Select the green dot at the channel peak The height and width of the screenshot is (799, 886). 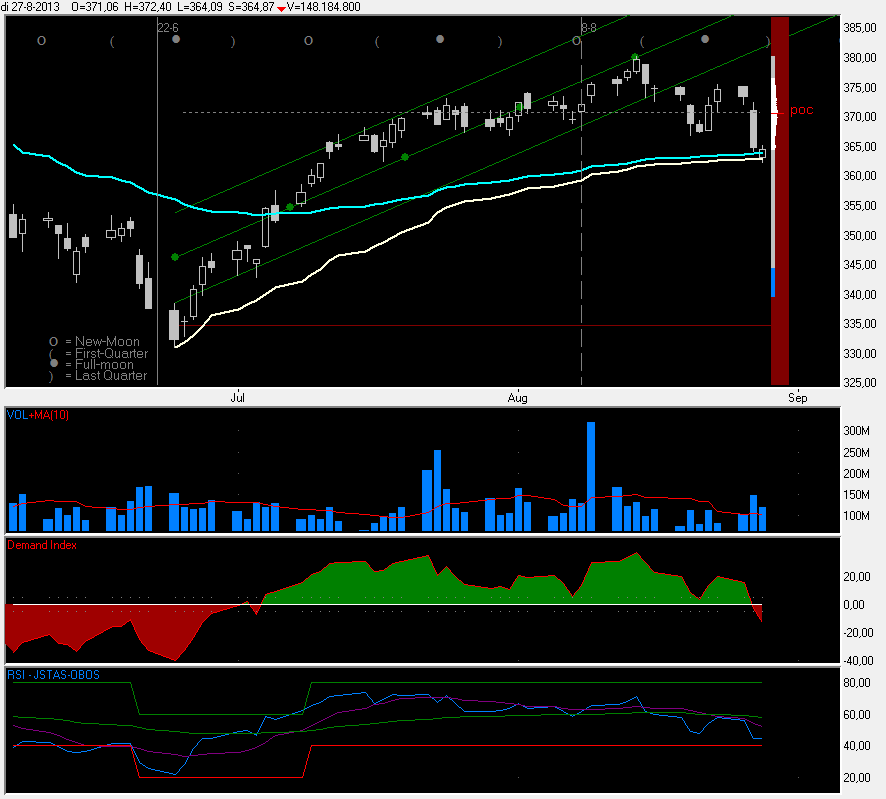click(x=635, y=57)
